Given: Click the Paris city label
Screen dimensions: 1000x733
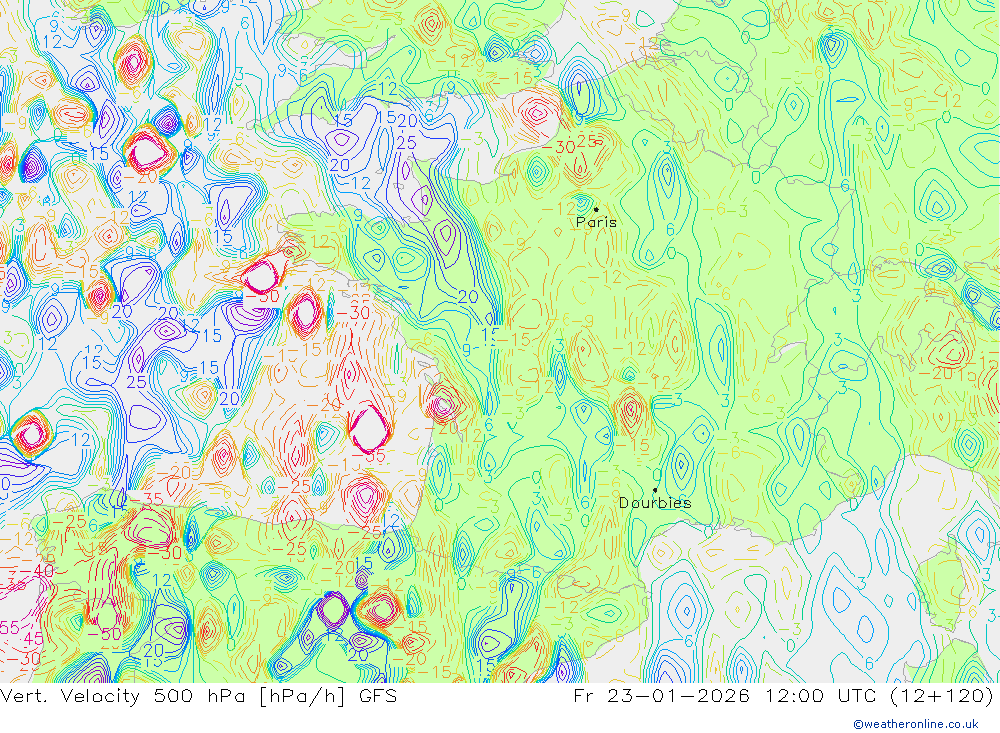Looking at the screenshot, I should [x=596, y=222].
